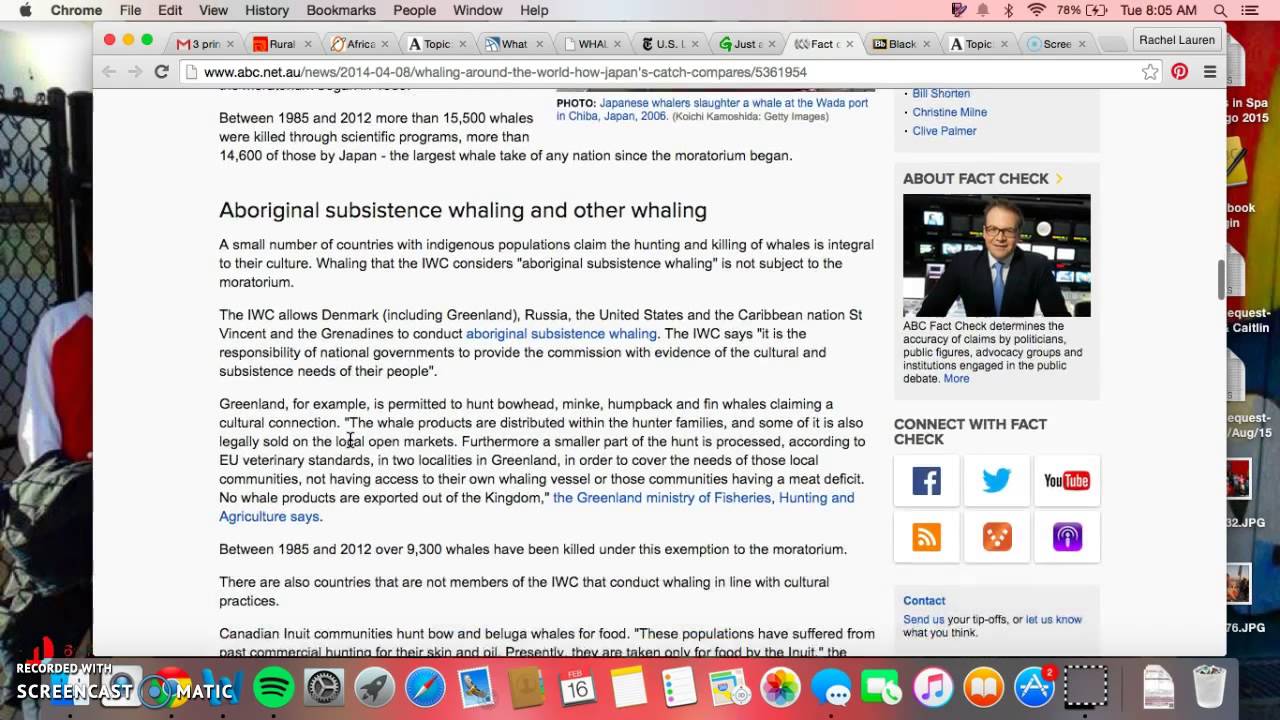The width and height of the screenshot is (1280, 720).
Task: Open the Bookmarks menu
Action: [x=341, y=10]
